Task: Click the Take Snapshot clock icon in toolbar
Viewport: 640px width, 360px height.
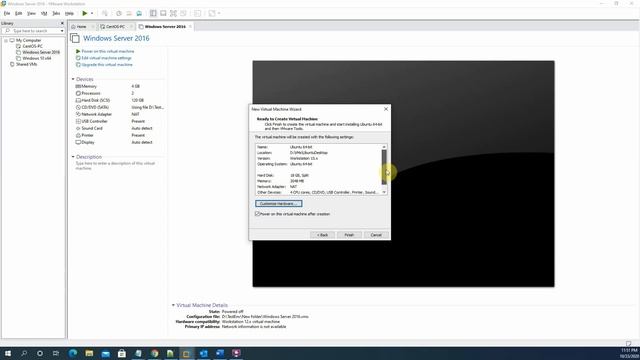Action: [119, 13]
